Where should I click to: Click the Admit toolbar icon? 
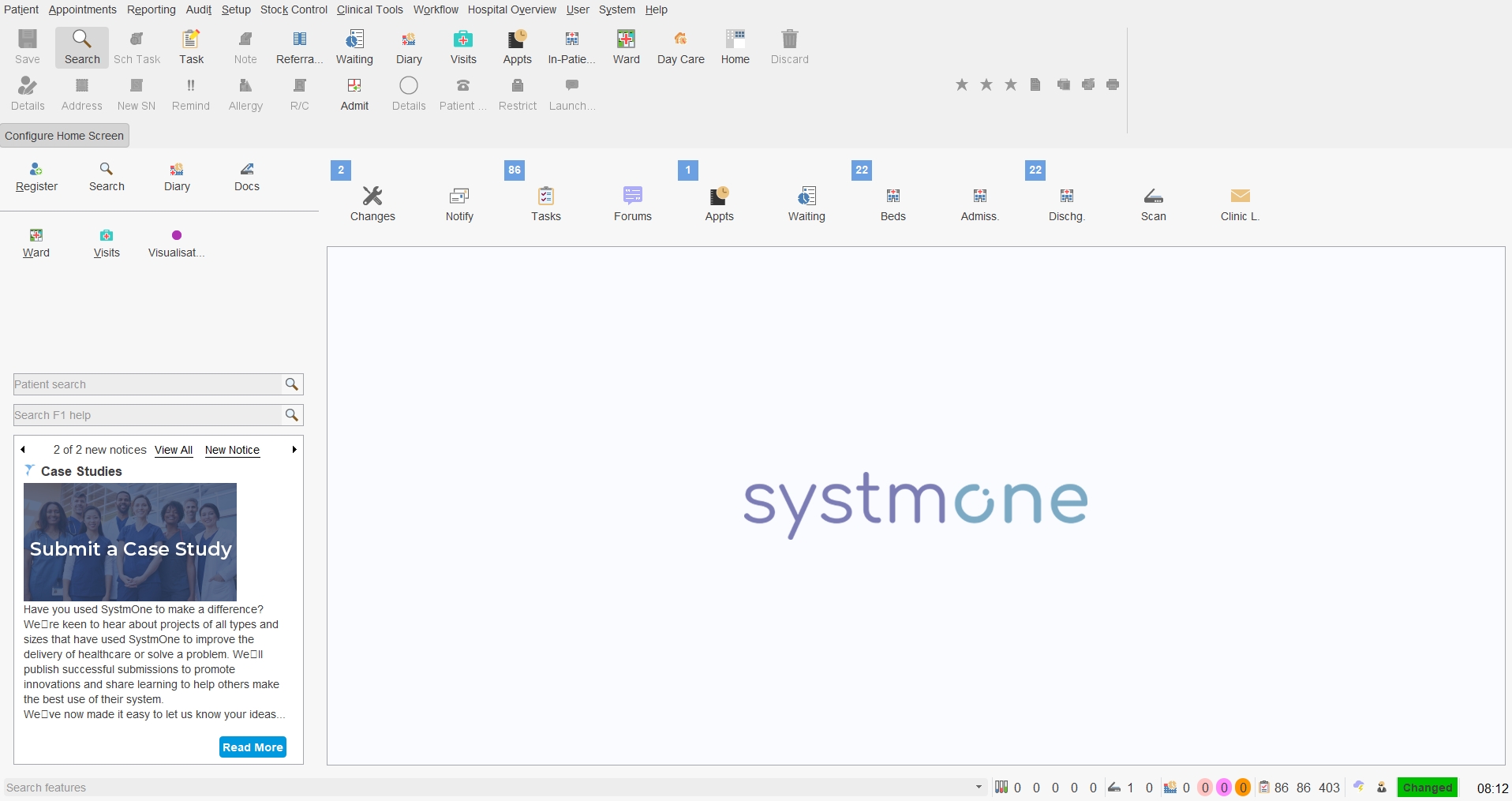click(354, 94)
